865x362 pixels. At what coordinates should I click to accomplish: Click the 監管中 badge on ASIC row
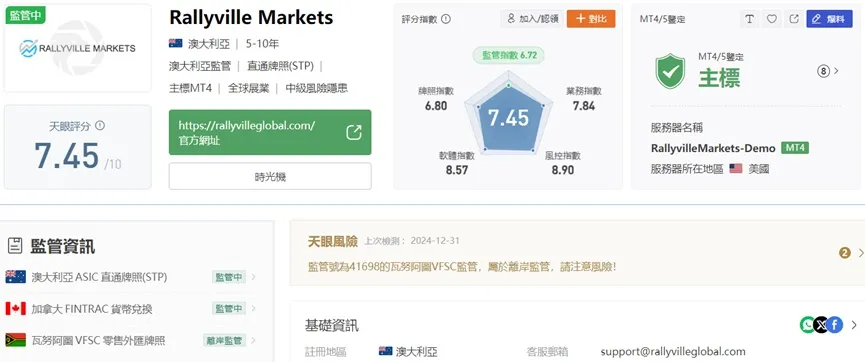pos(229,277)
